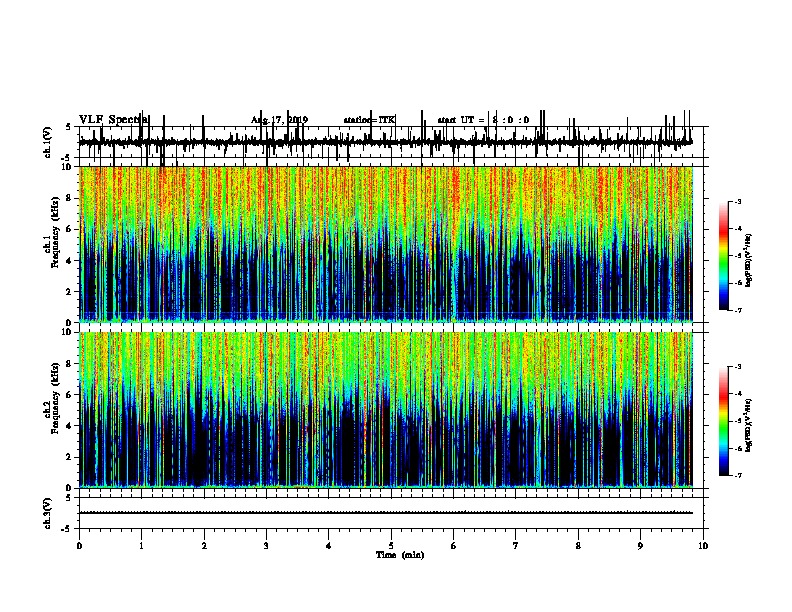The height and width of the screenshot is (612, 792).
Task: Click the "6" tick on the time axis
Action: 454,546
